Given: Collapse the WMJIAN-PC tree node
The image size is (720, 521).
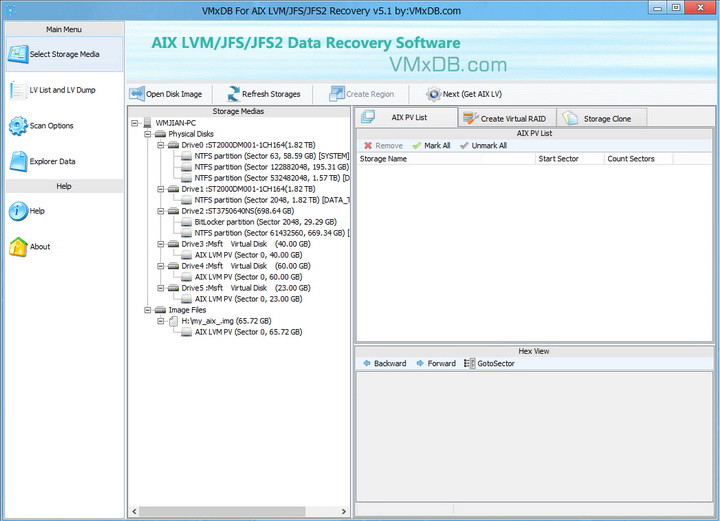Looking at the screenshot, I should click(136, 122).
